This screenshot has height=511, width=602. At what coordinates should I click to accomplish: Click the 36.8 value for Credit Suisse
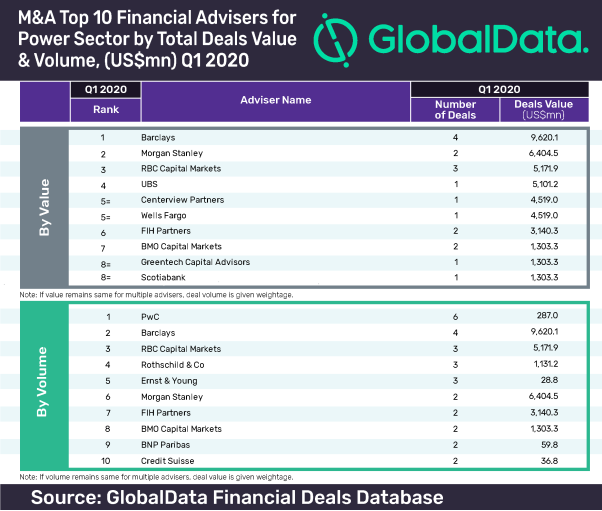[549, 461]
